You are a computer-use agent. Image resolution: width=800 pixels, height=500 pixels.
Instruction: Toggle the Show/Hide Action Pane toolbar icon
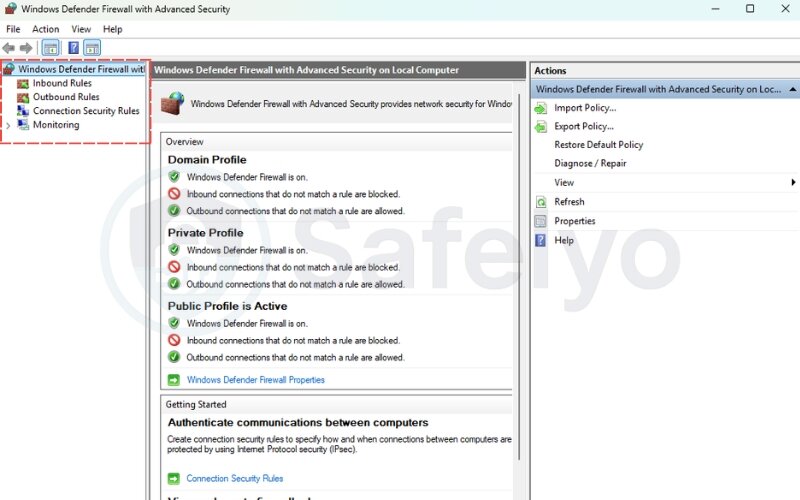(x=92, y=48)
